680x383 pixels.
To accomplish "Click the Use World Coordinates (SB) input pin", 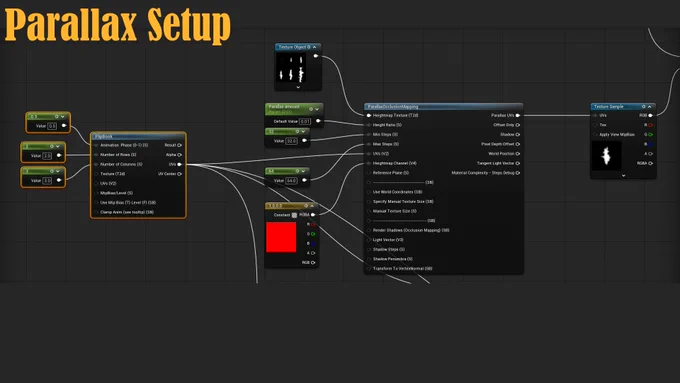I will (x=369, y=192).
